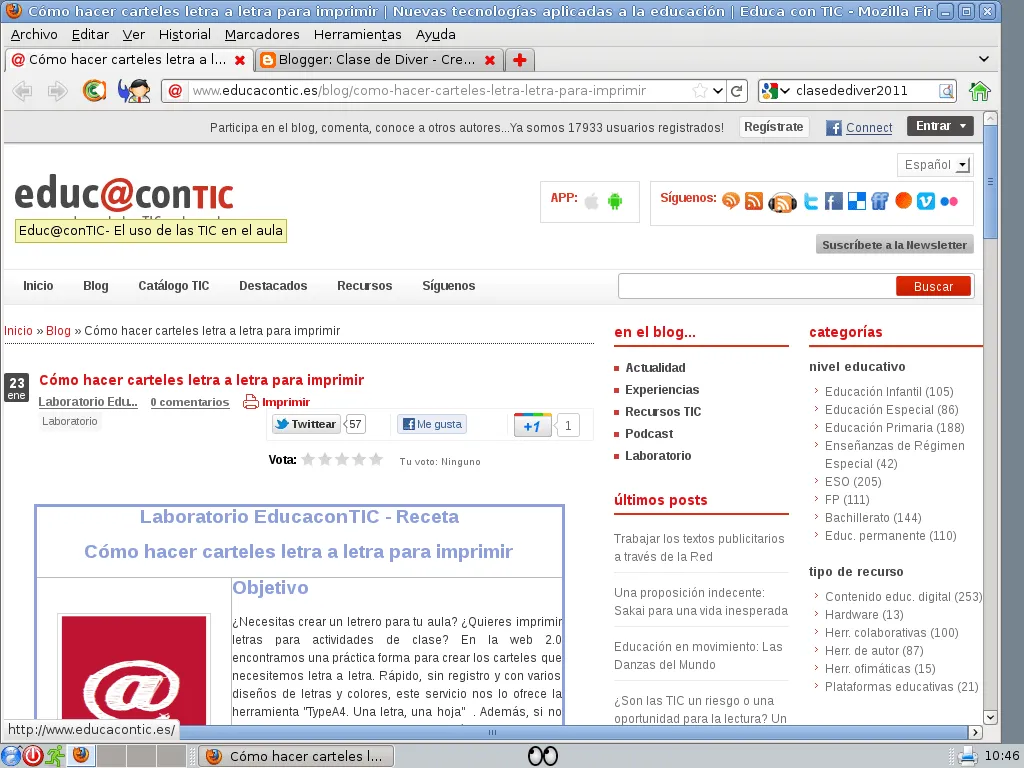Click the Laboratorio tag under the post

pyautogui.click(x=70, y=421)
